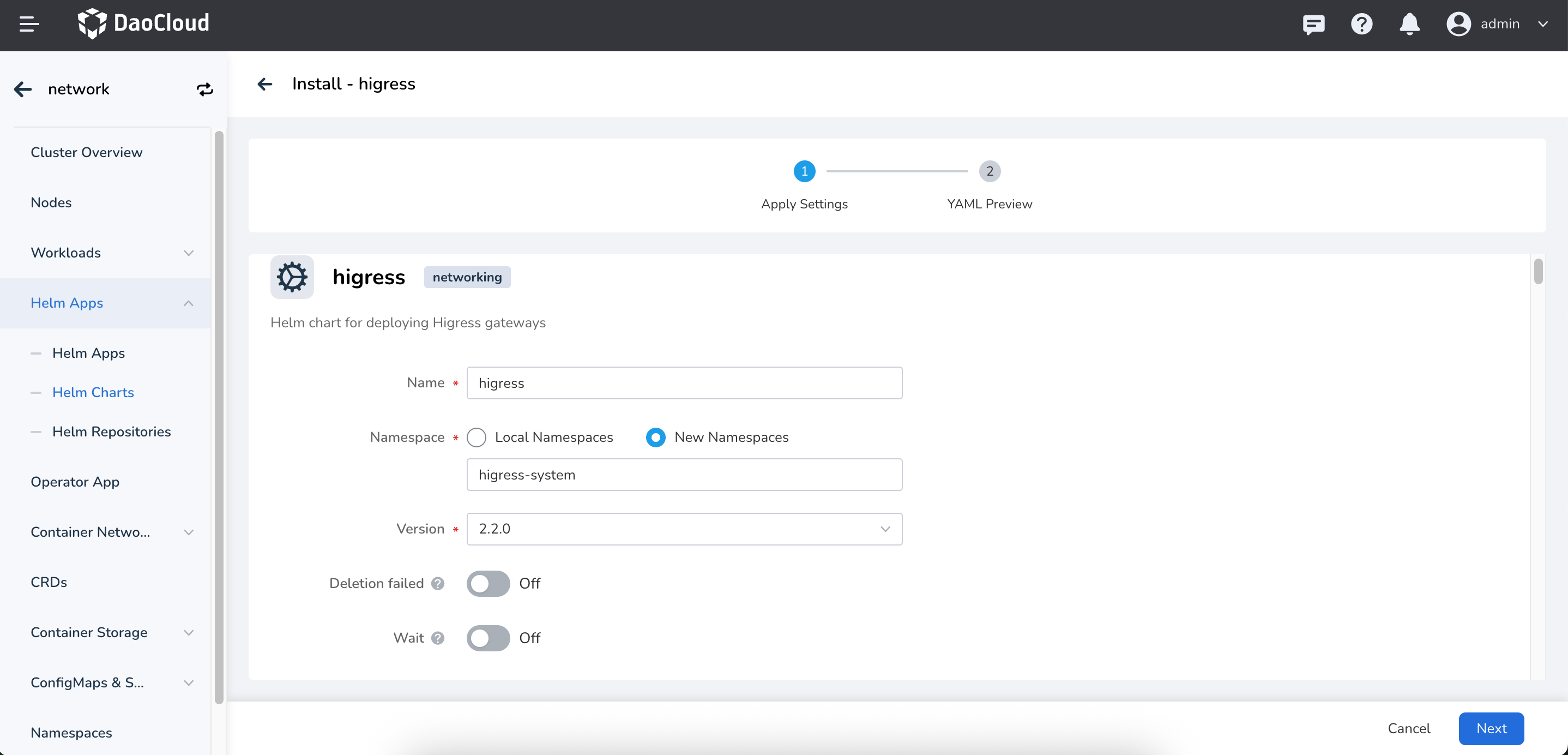Open the hamburger menu icon
The height and width of the screenshot is (755, 1568).
tap(28, 24)
